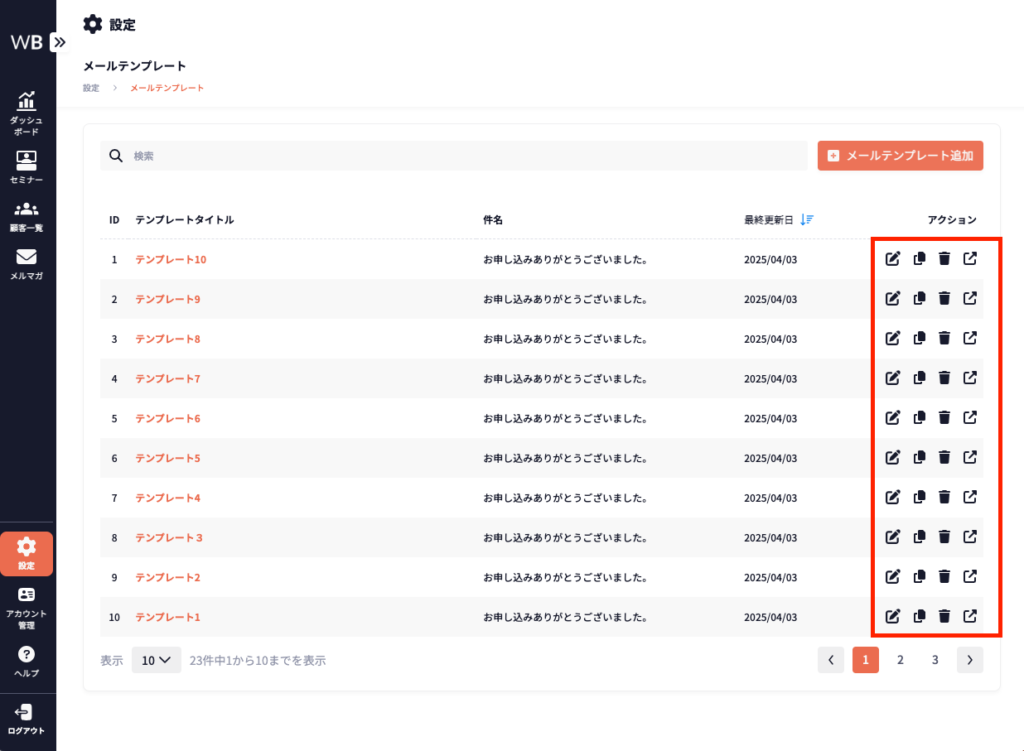This screenshot has height=751, width=1024.
Task: Open the rows-per-page dropdown showing 10
Action: (x=156, y=660)
